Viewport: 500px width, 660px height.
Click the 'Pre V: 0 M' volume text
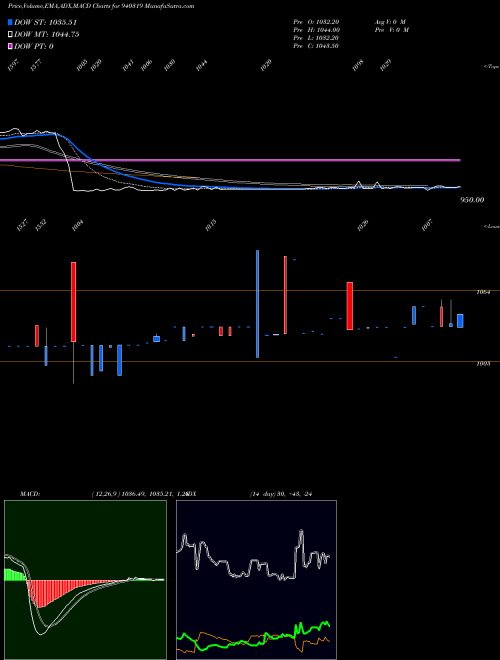392,30
